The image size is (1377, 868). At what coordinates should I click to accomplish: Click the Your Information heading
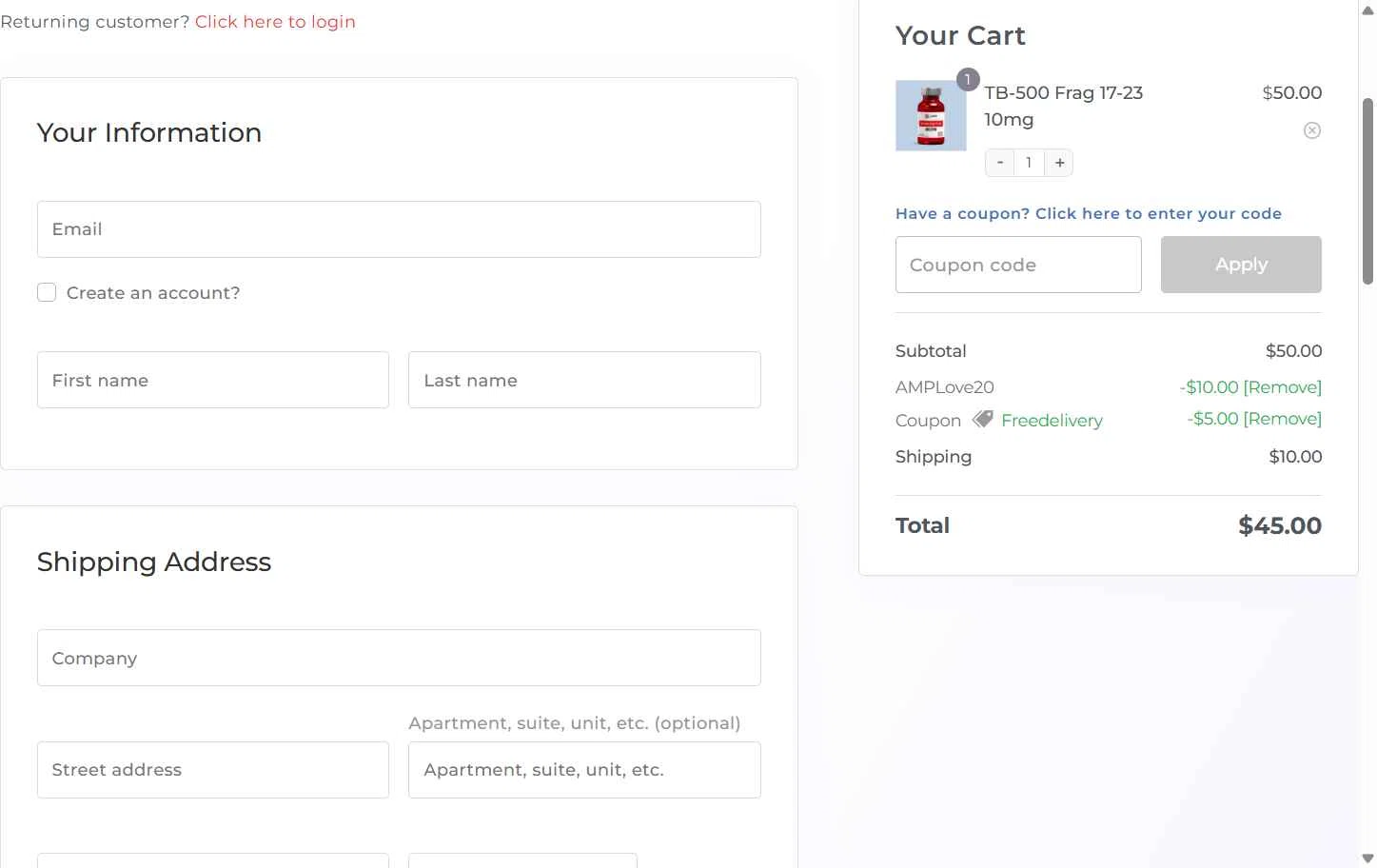[149, 132]
